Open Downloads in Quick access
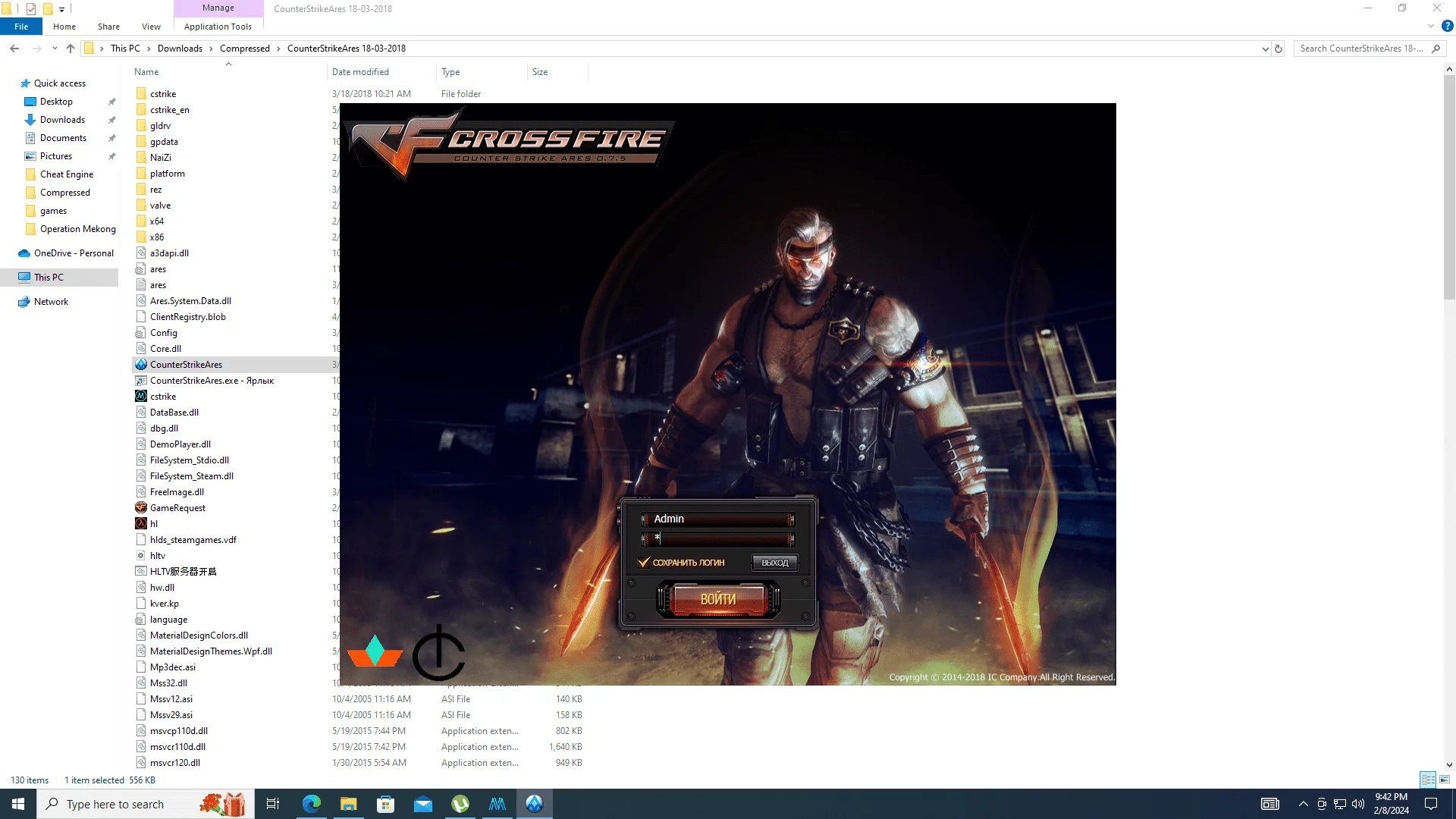Viewport: 1456px width, 819px height. [62, 120]
